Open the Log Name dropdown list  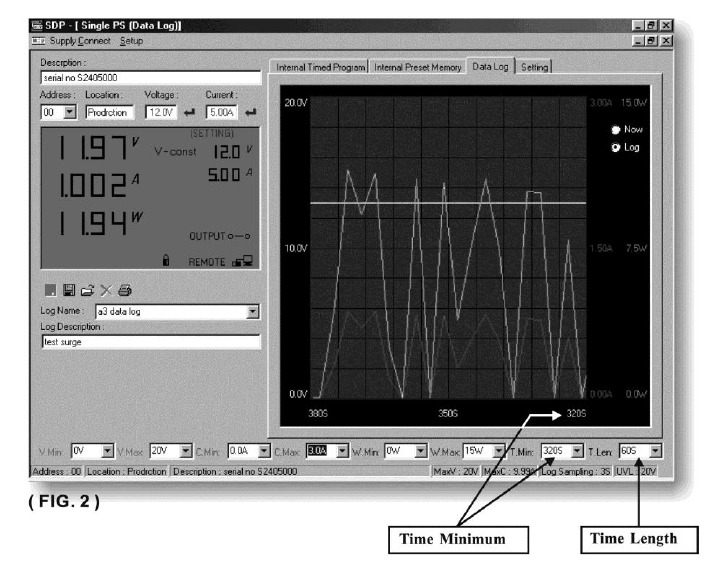252,311
